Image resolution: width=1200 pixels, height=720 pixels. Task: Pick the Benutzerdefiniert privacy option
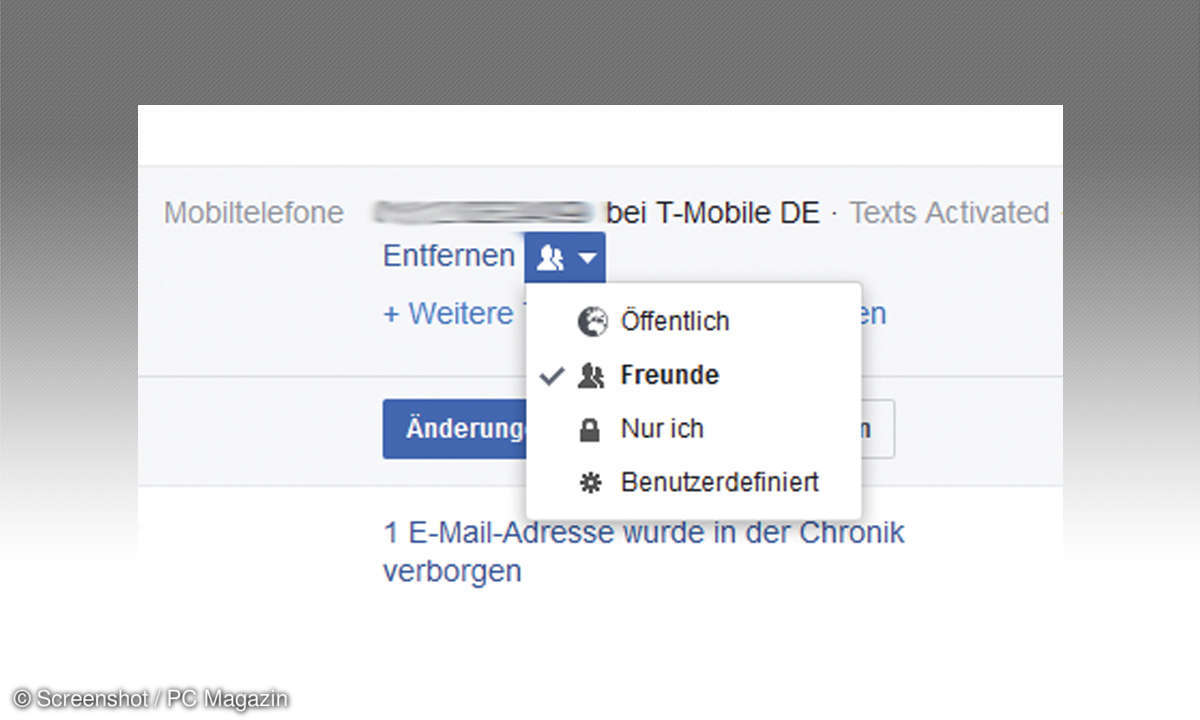coord(694,482)
